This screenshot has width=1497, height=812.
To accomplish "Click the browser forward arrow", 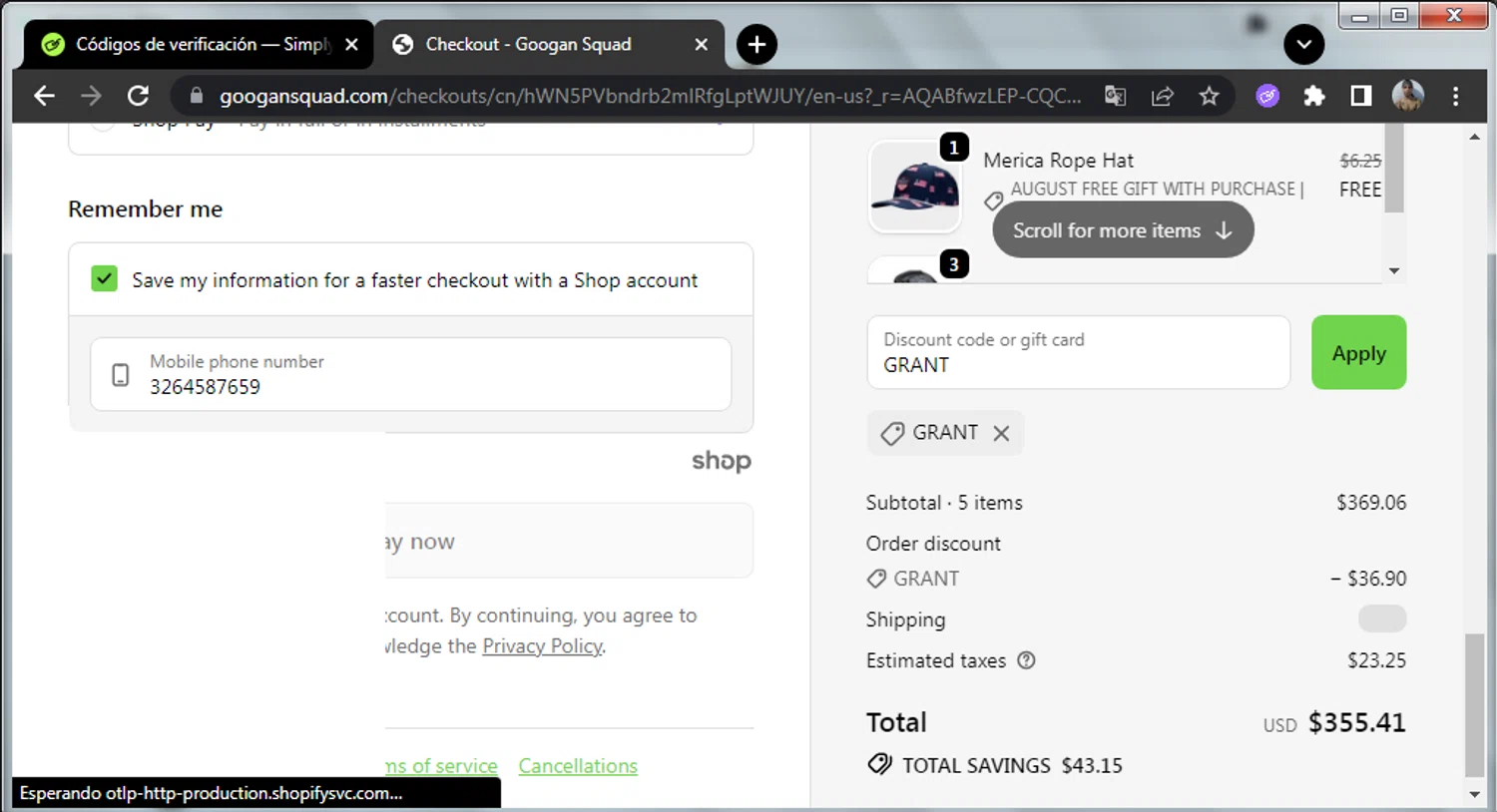I will tap(91, 96).
